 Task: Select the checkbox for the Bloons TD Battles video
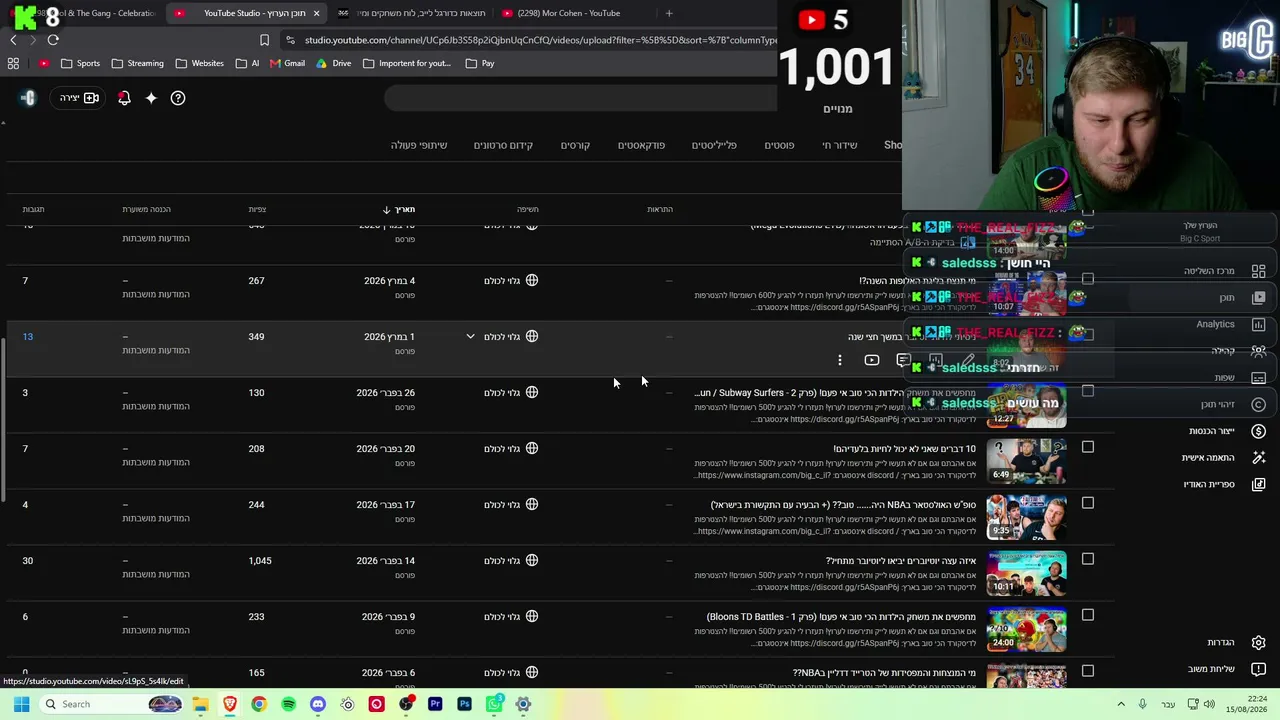[1088, 615]
